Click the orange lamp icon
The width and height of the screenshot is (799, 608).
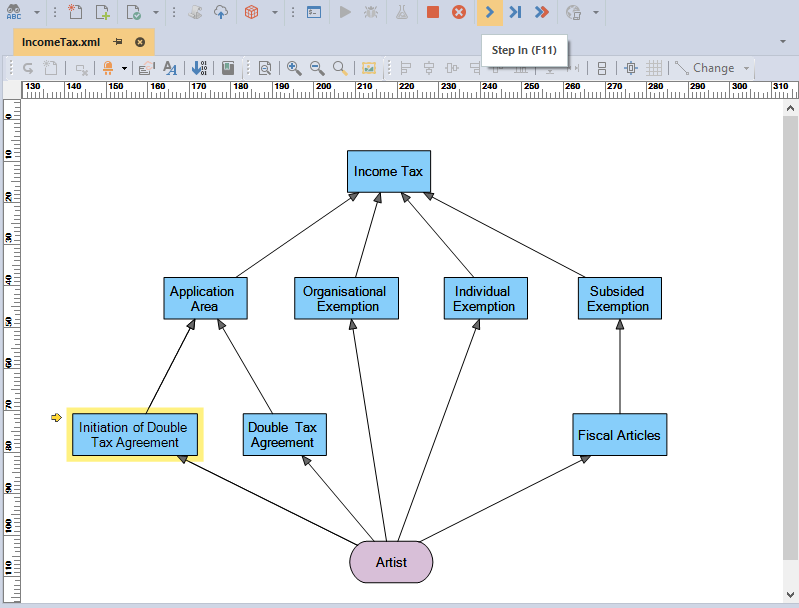(108, 68)
